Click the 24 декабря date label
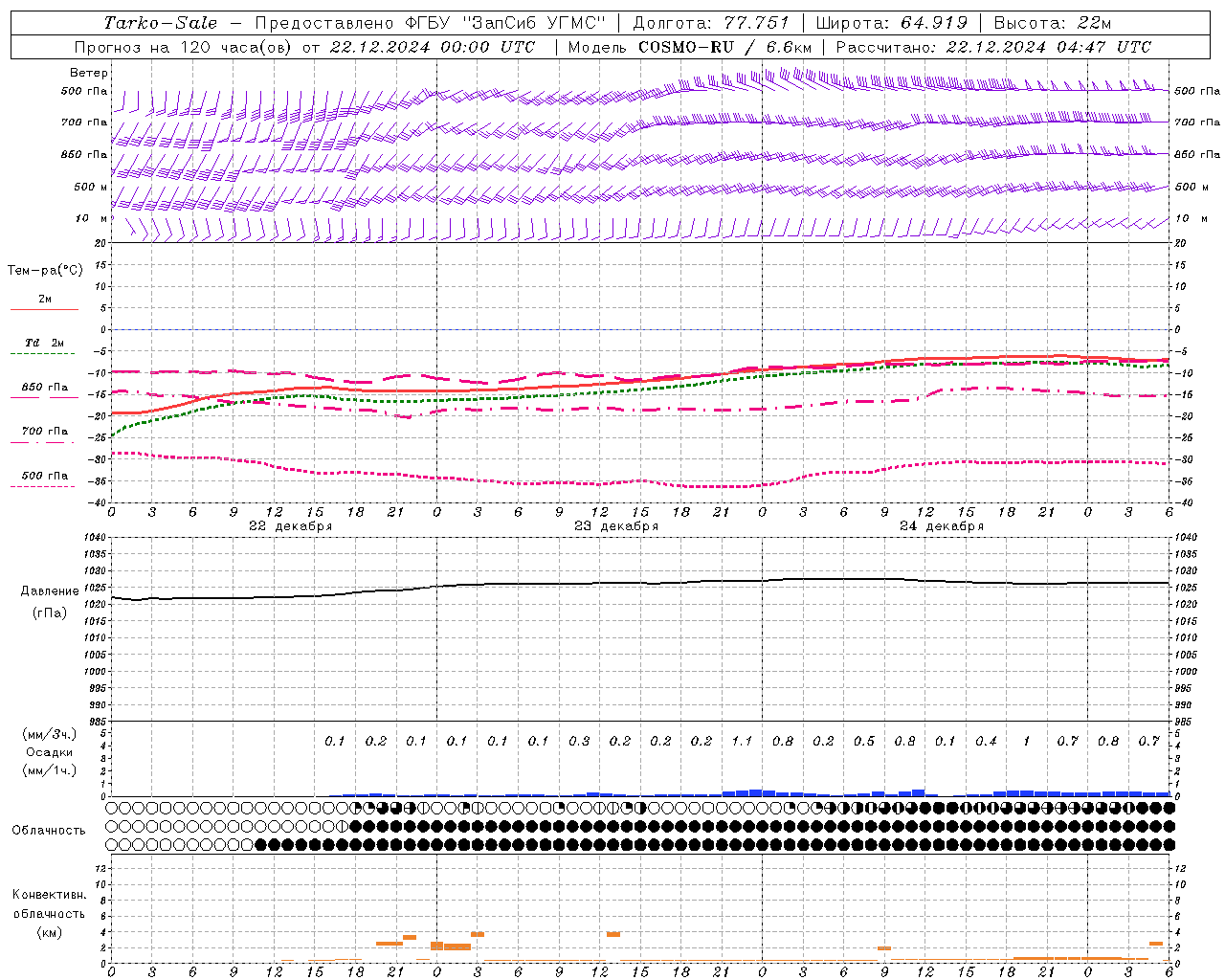Screen dimensions: 1225x980 (942, 526)
